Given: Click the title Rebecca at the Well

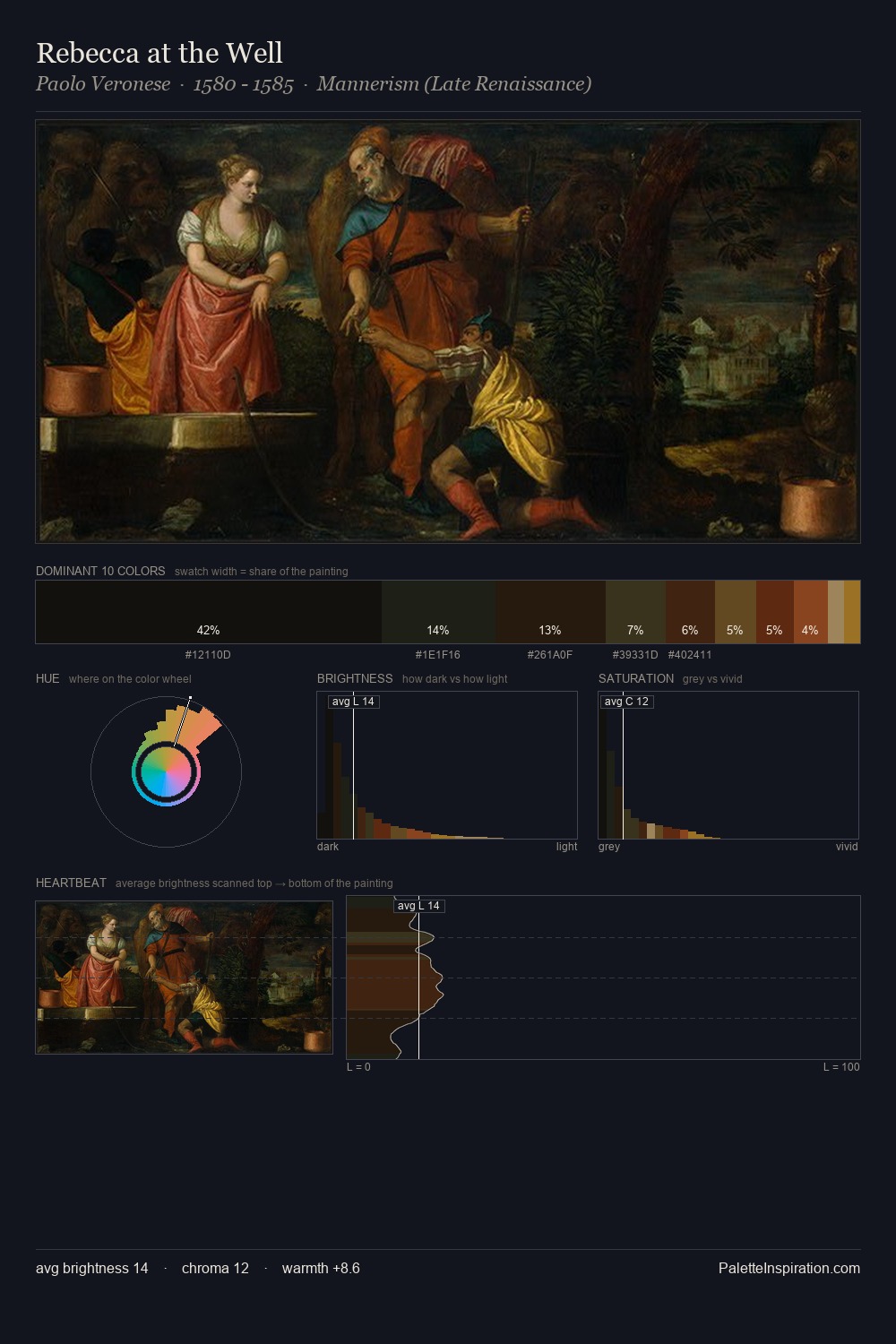Looking at the screenshot, I should pos(159,53).
